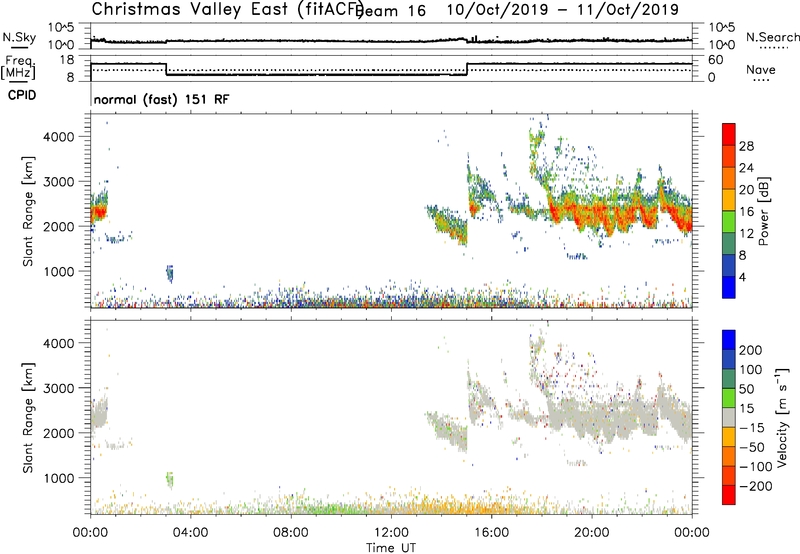The image size is (800, 554).
Task: Click the '08:00' time axis label
Action: [x=291, y=533]
